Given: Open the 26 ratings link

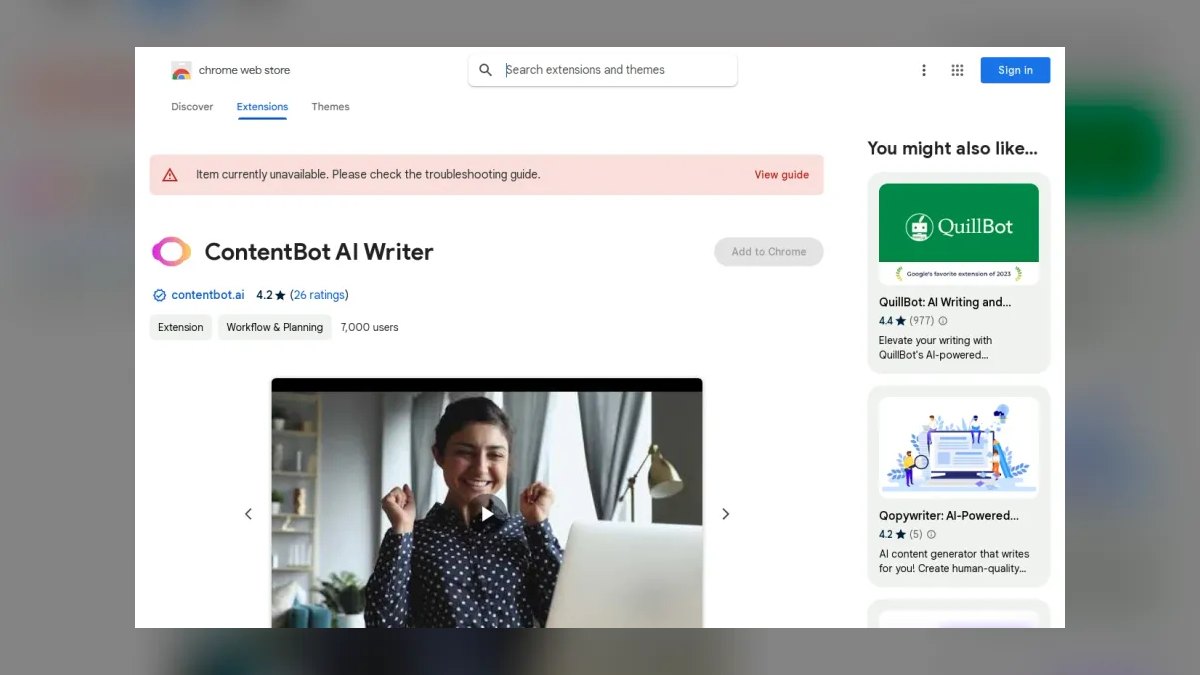Looking at the screenshot, I should click(319, 295).
